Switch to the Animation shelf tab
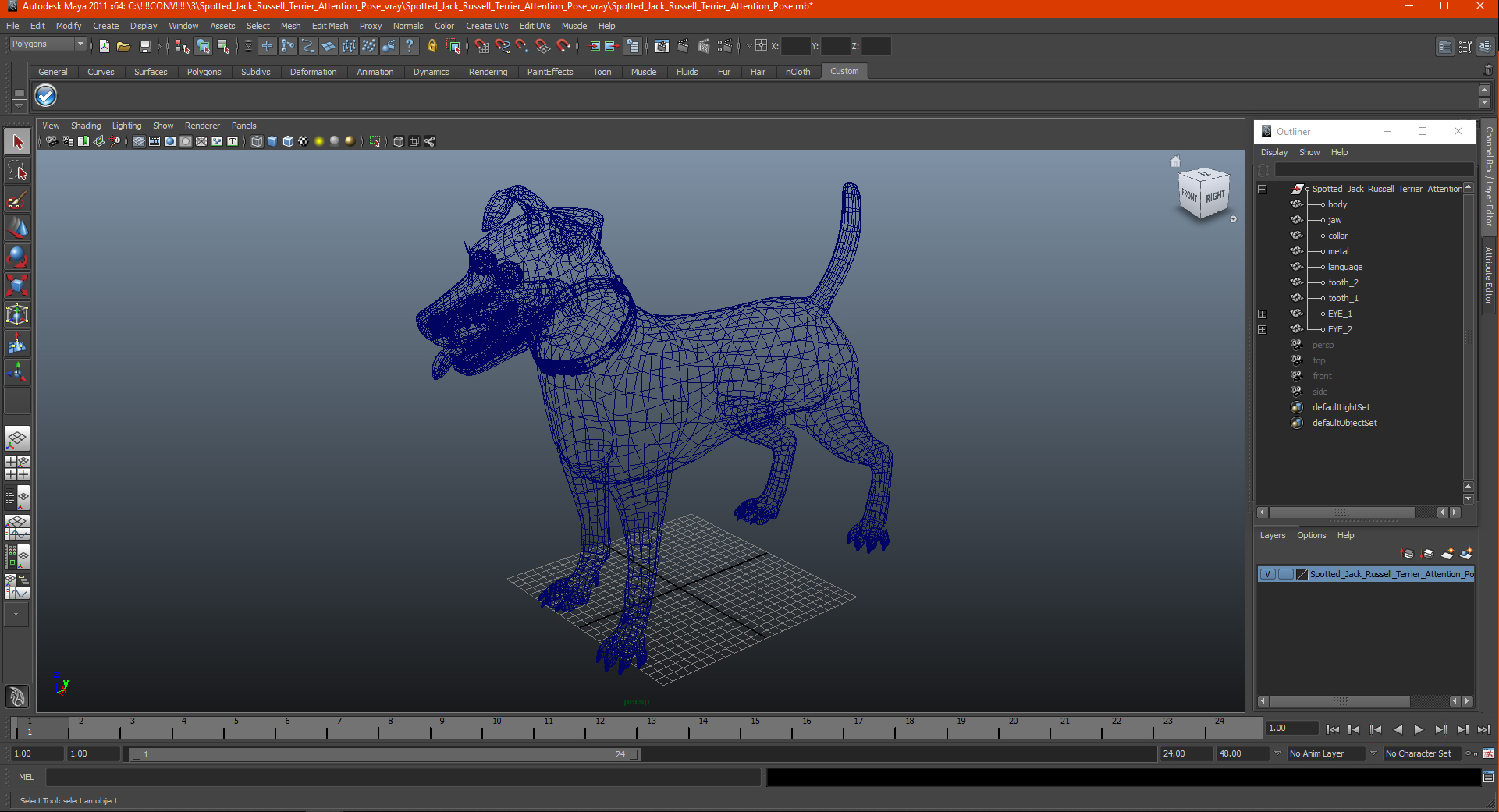This screenshot has width=1499, height=812. tap(375, 72)
